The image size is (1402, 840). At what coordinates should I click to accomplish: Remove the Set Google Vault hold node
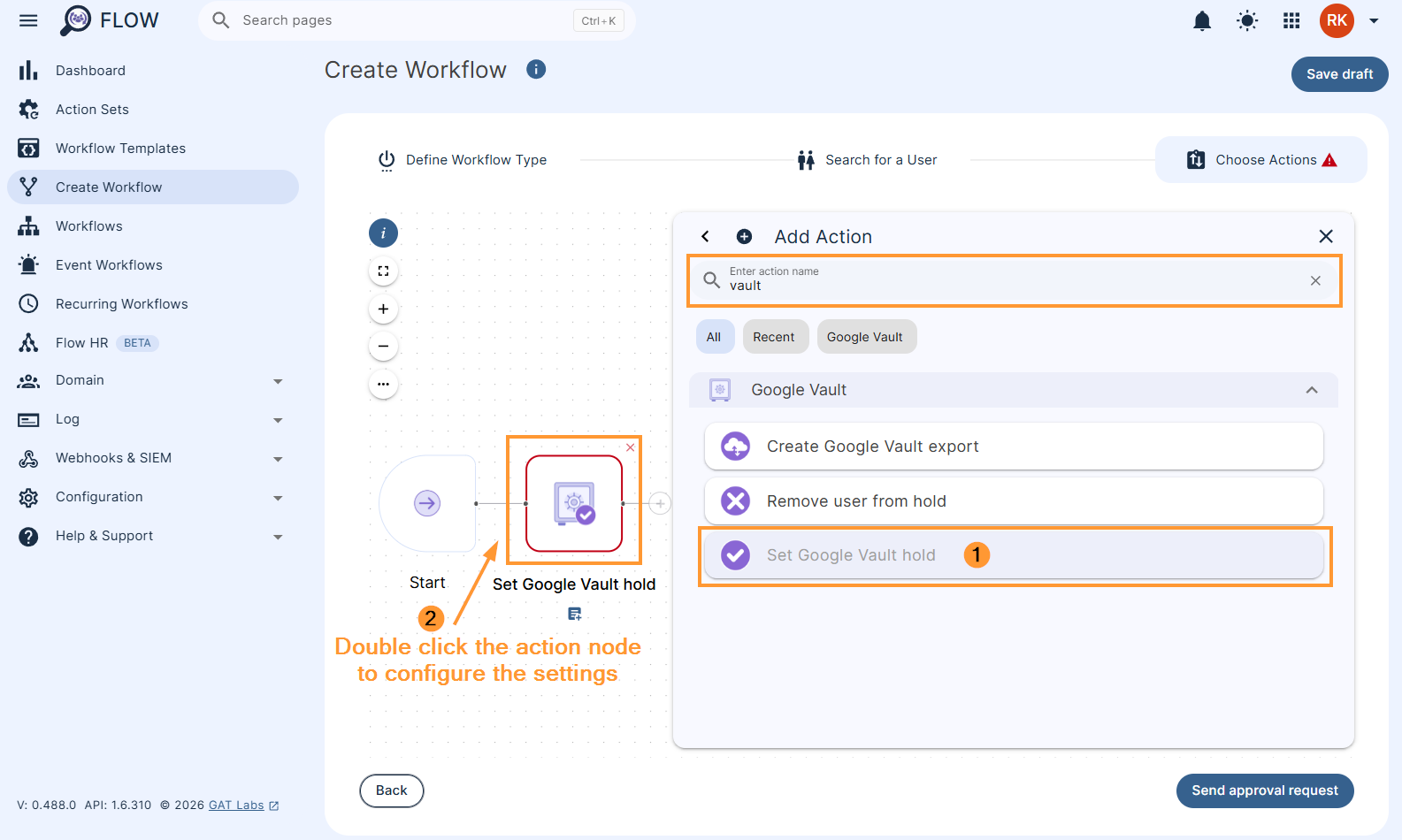pyautogui.click(x=631, y=447)
